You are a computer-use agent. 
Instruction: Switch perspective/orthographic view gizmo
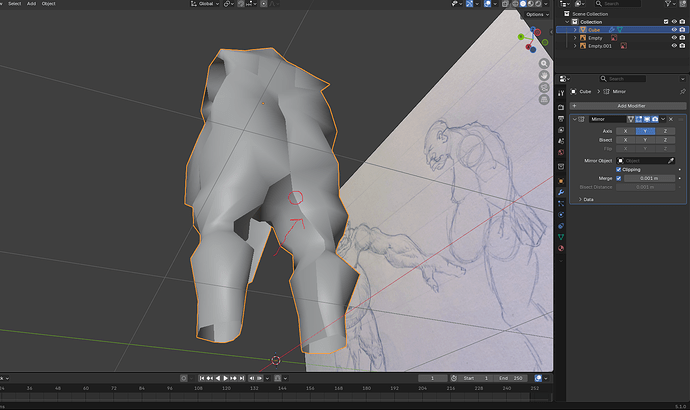(544, 99)
